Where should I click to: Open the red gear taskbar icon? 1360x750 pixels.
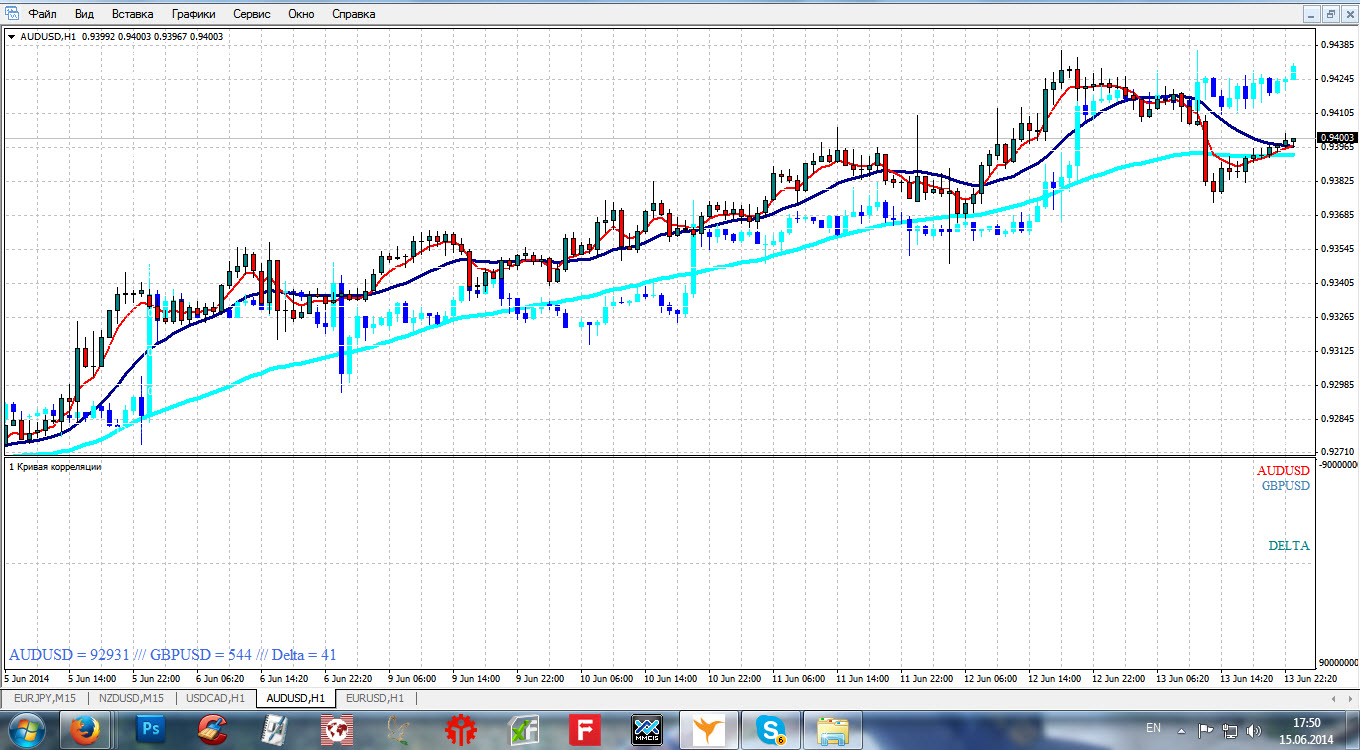(460, 730)
